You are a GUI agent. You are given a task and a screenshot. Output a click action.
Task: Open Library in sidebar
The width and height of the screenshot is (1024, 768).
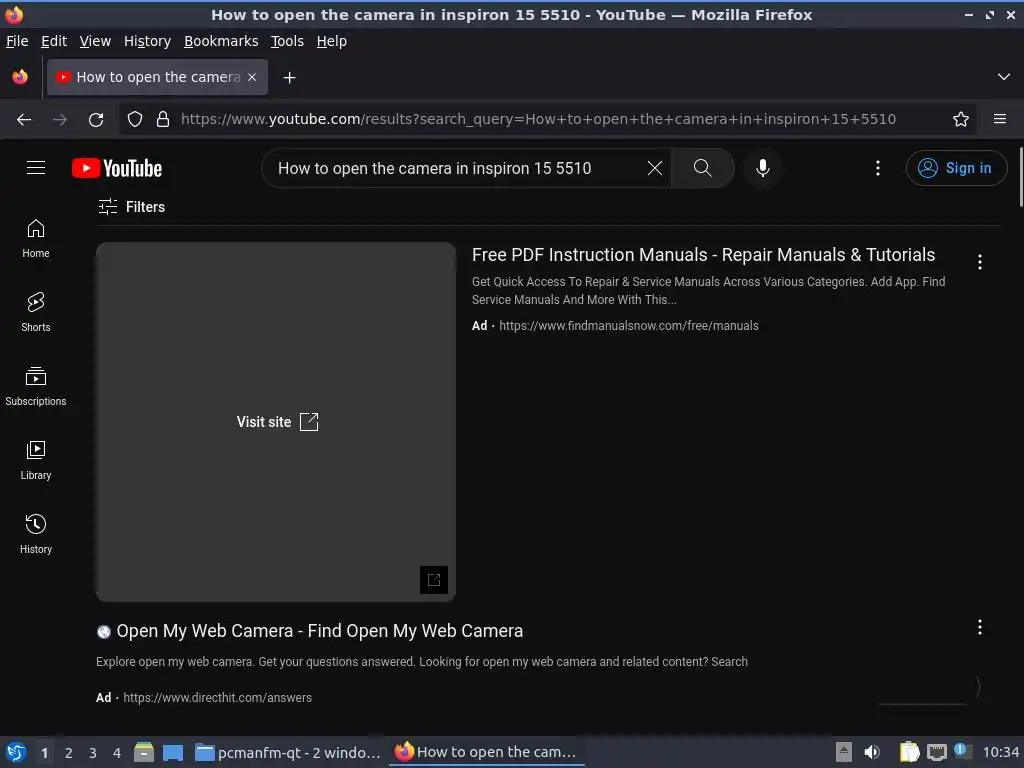click(36, 460)
